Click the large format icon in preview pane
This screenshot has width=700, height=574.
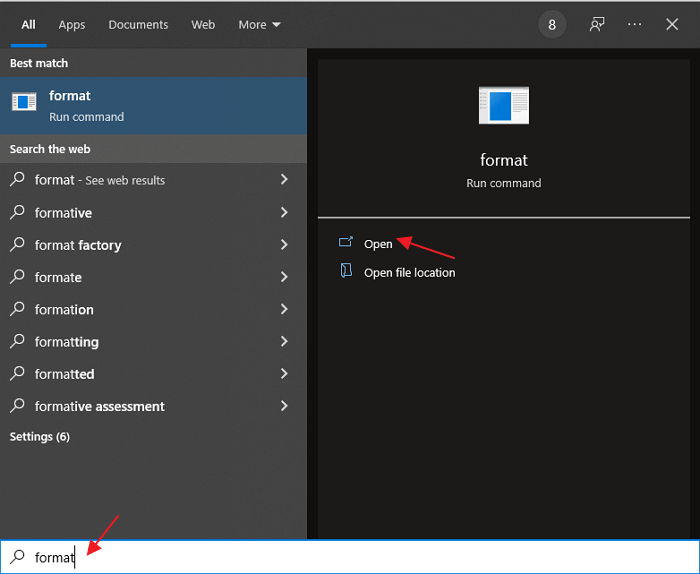pos(503,105)
